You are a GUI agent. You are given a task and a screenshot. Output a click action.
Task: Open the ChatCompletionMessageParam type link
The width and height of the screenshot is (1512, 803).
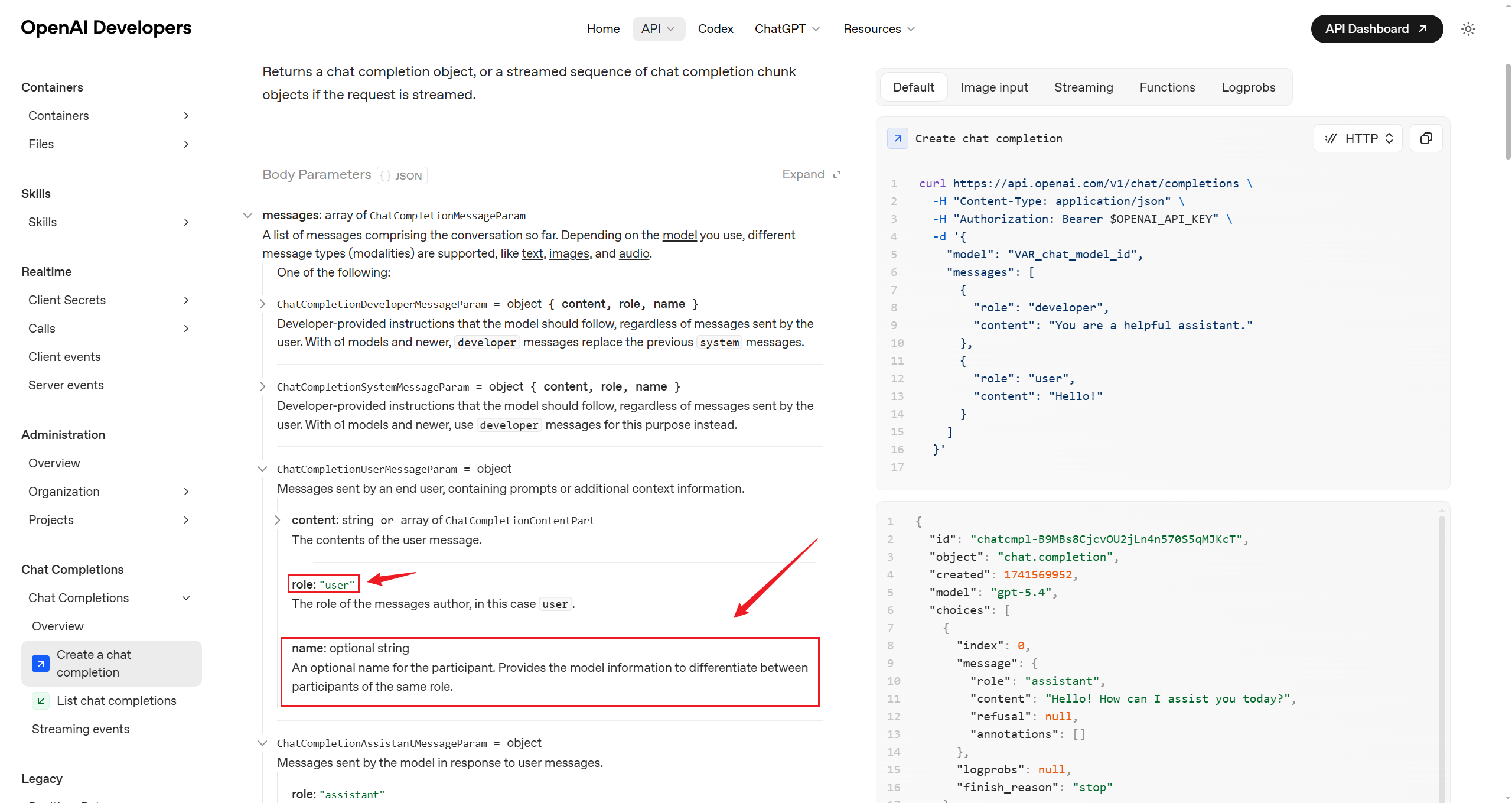pos(447,216)
